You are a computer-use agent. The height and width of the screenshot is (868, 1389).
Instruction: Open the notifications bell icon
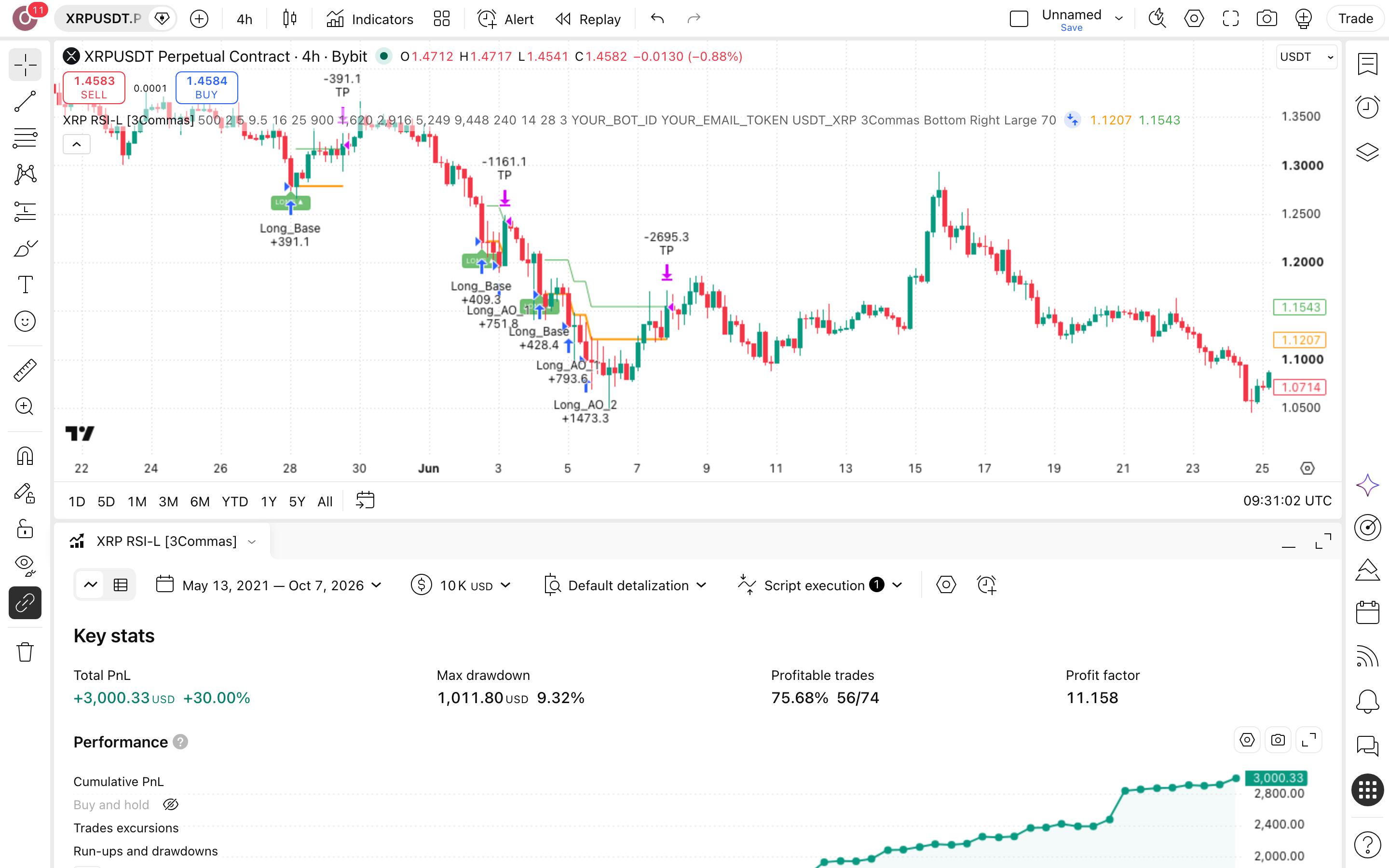click(x=1368, y=701)
